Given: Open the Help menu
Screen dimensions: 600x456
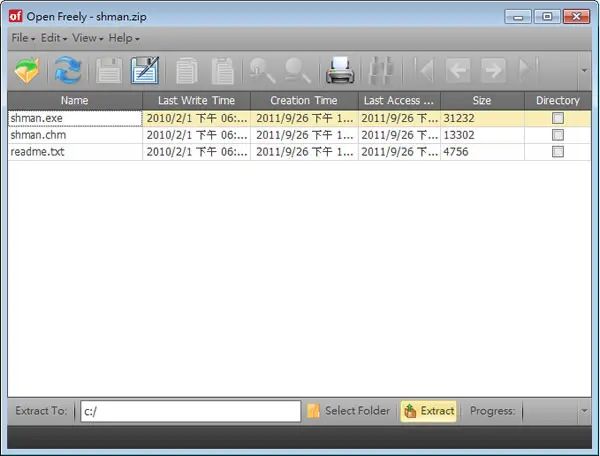Looking at the screenshot, I should pyautogui.click(x=124, y=38).
